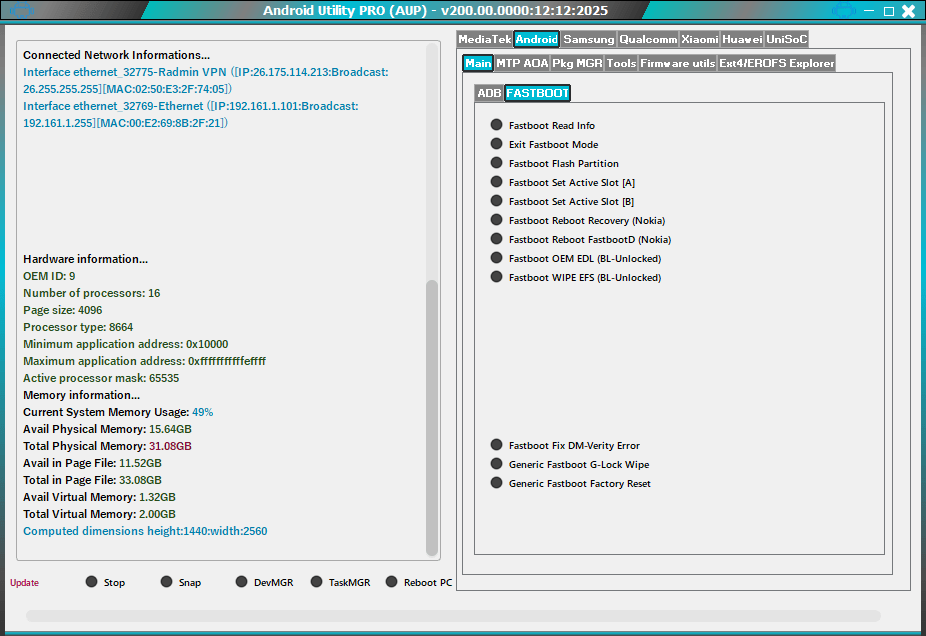Screen dimensions: 926x636
Task: Click the Update link
Action: tap(25, 583)
